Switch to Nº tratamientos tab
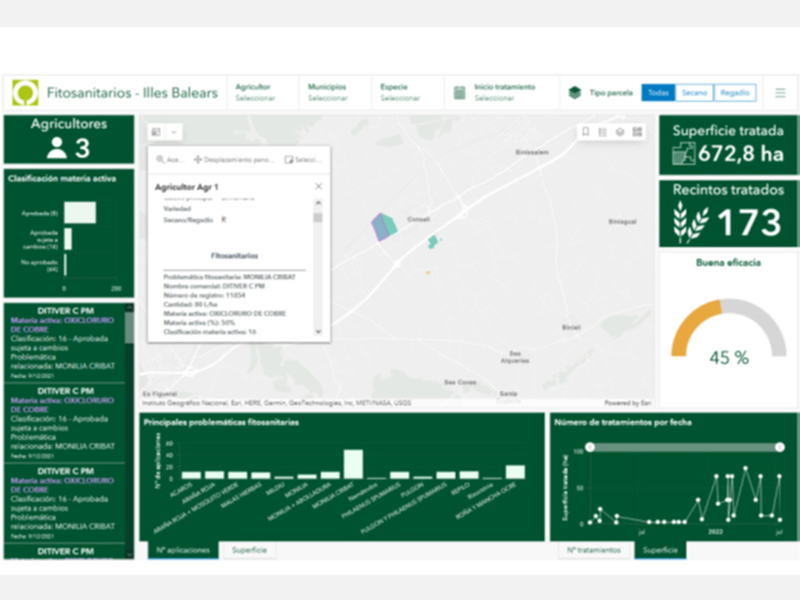 (594, 550)
